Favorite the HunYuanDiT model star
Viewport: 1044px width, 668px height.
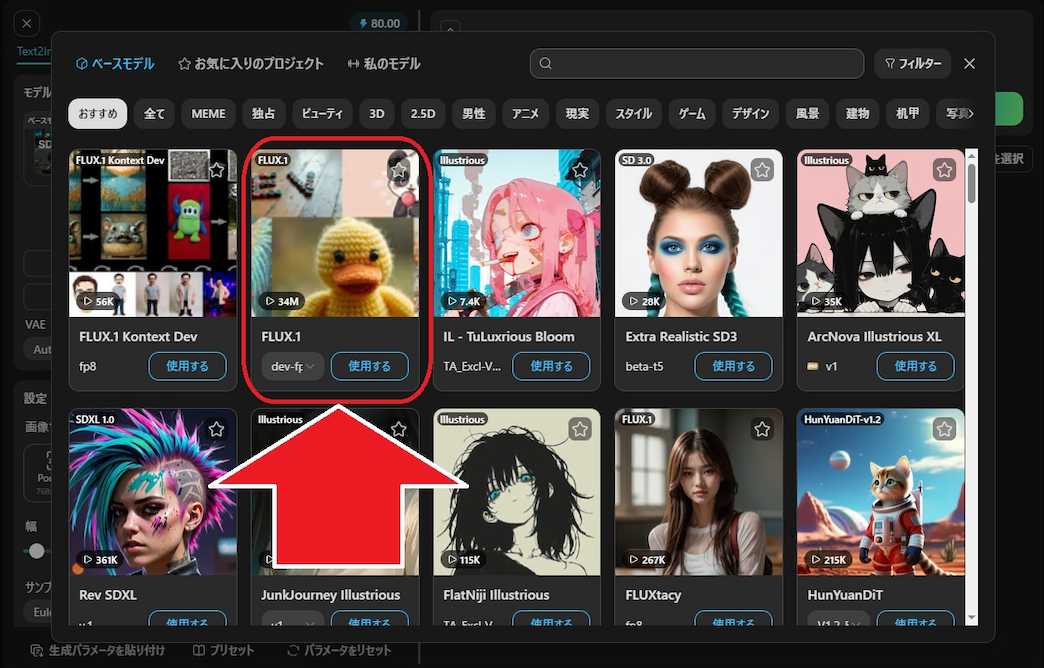click(x=944, y=429)
